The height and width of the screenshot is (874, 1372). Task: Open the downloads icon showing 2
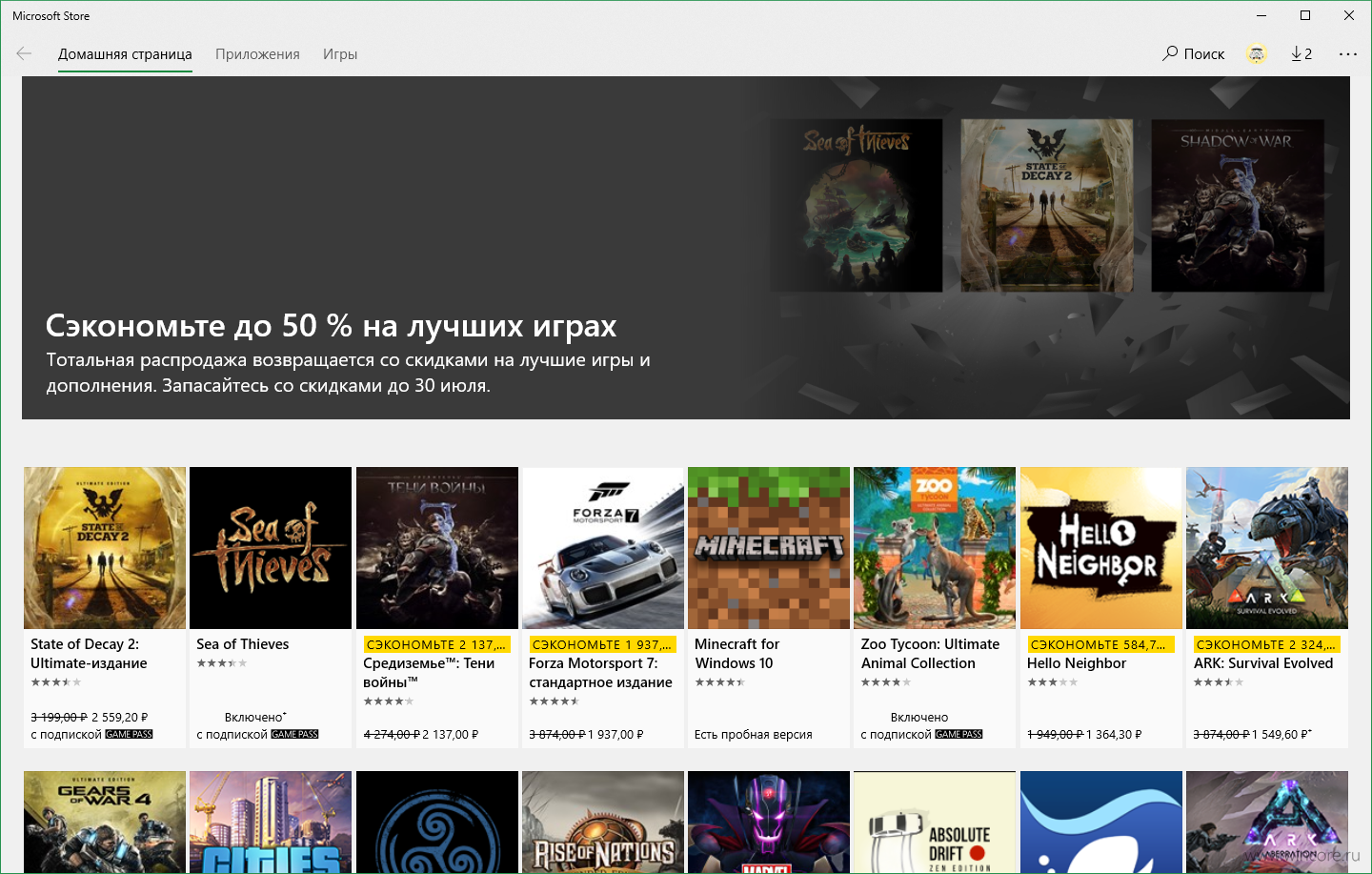1301,53
